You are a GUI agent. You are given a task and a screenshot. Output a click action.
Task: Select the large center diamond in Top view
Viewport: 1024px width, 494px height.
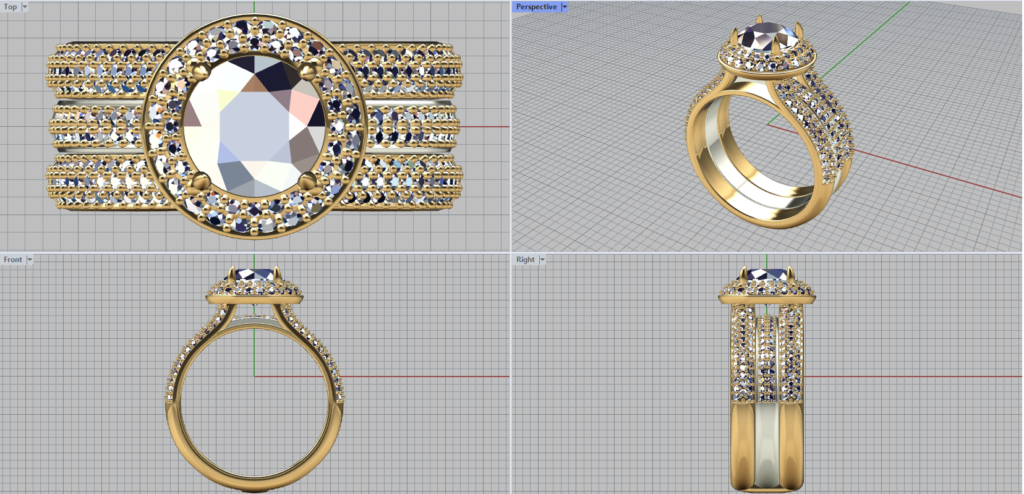(254, 127)
